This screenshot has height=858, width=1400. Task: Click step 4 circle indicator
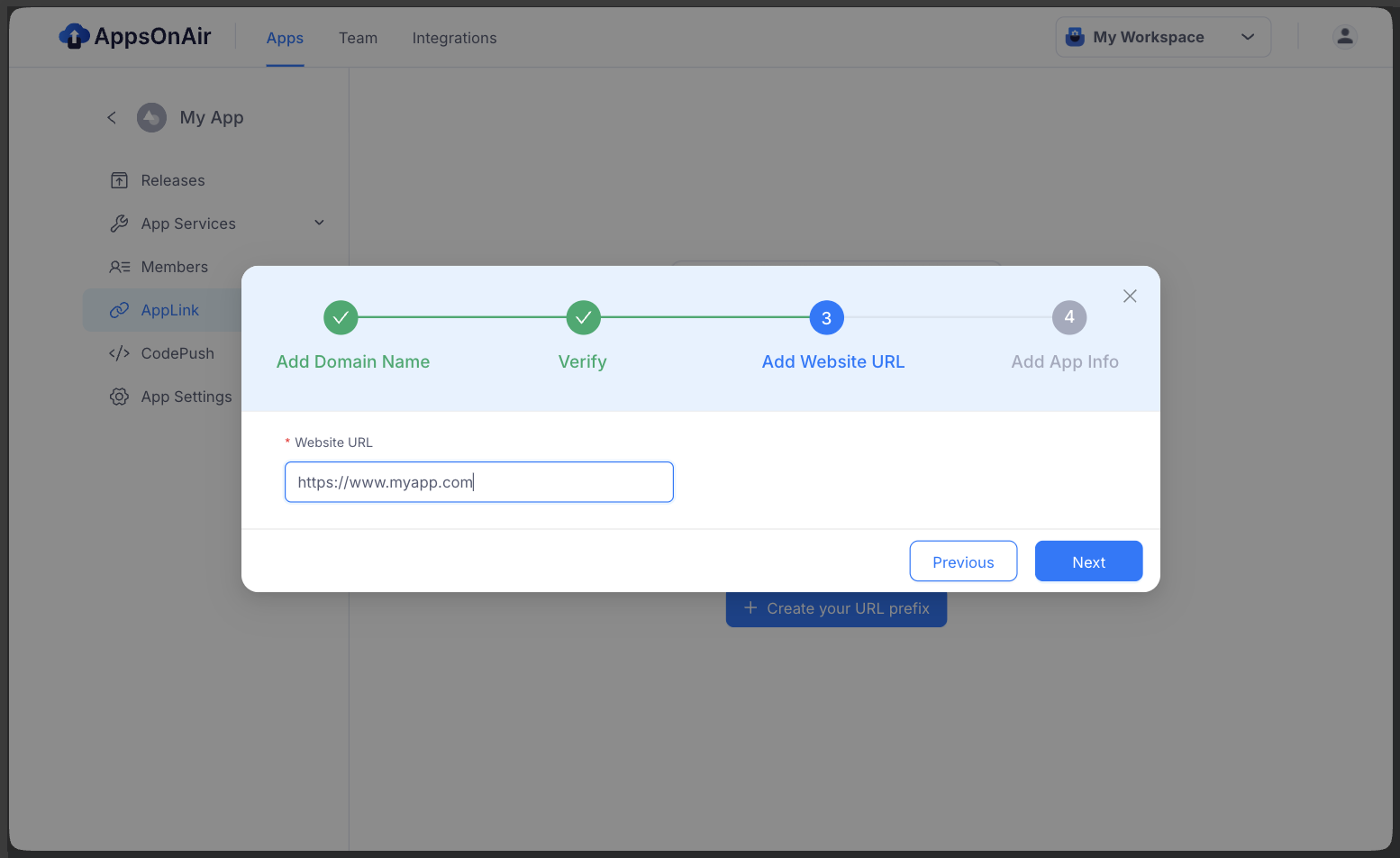[1069, 317]
